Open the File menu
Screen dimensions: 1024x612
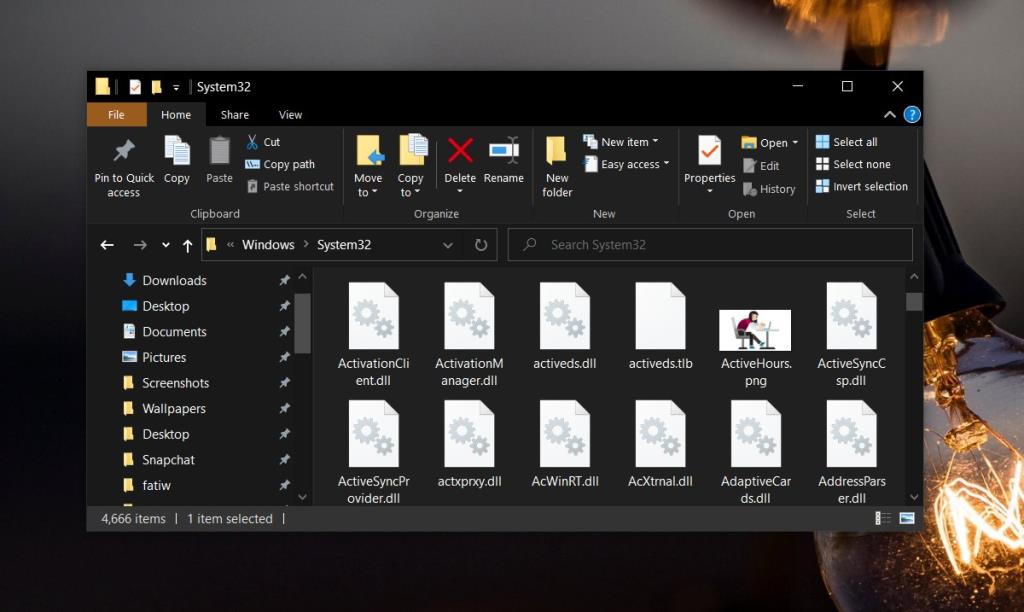click(116, 114)
